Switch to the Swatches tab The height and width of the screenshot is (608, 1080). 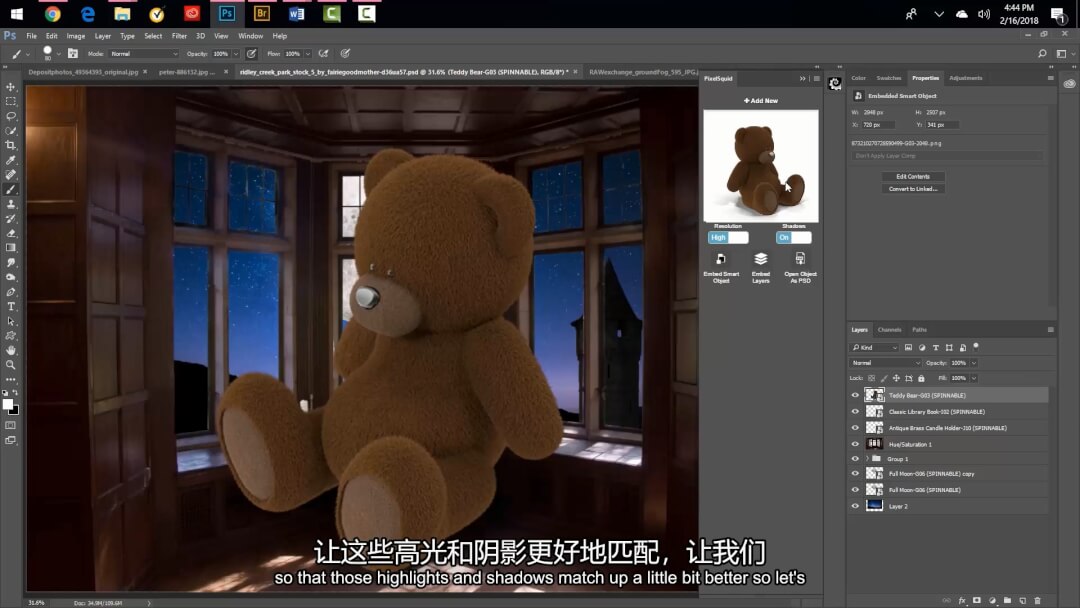tap(889, 78)
